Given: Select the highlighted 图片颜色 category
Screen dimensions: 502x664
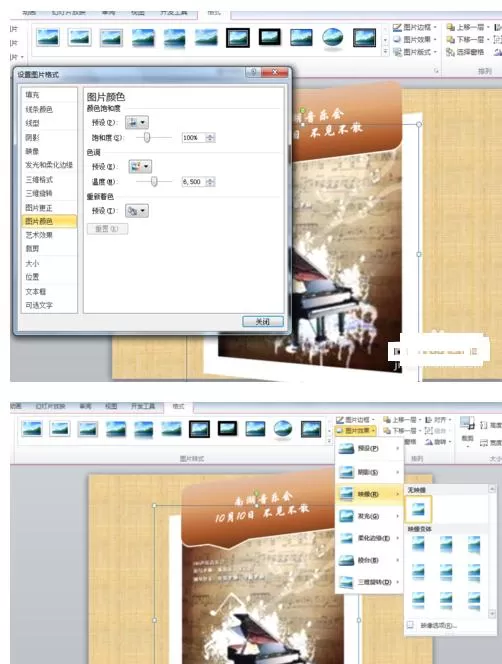Looking at the screenshot, I should pyautogui.click(x=49, y=221).
